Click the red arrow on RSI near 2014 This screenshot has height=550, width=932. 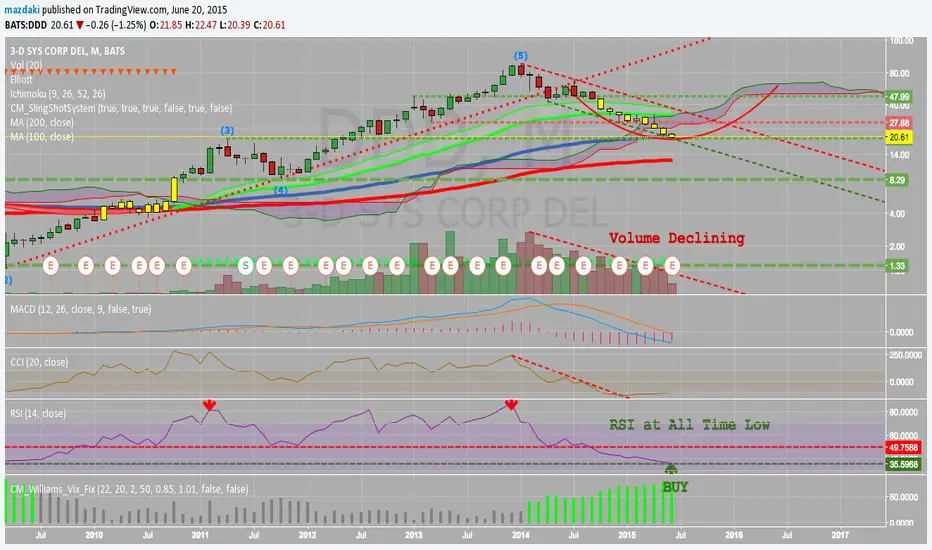pos(511,405)
